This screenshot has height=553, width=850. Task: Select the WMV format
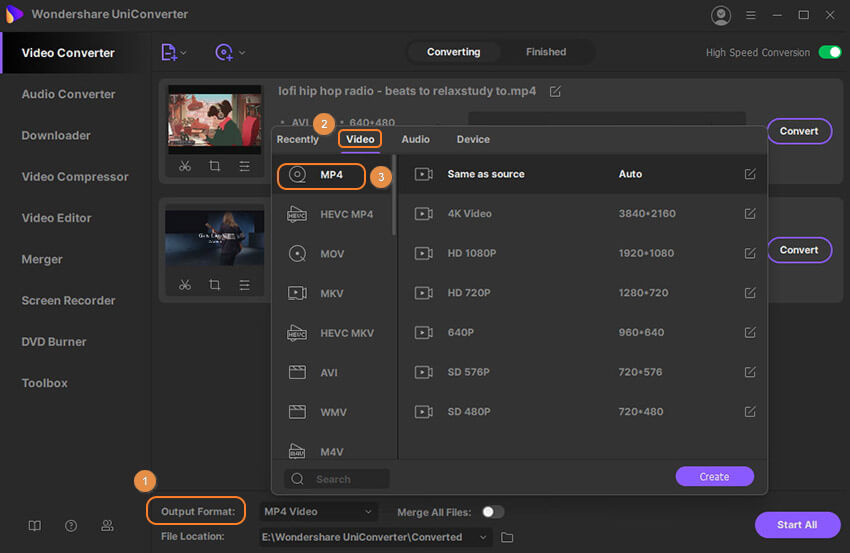334,412
